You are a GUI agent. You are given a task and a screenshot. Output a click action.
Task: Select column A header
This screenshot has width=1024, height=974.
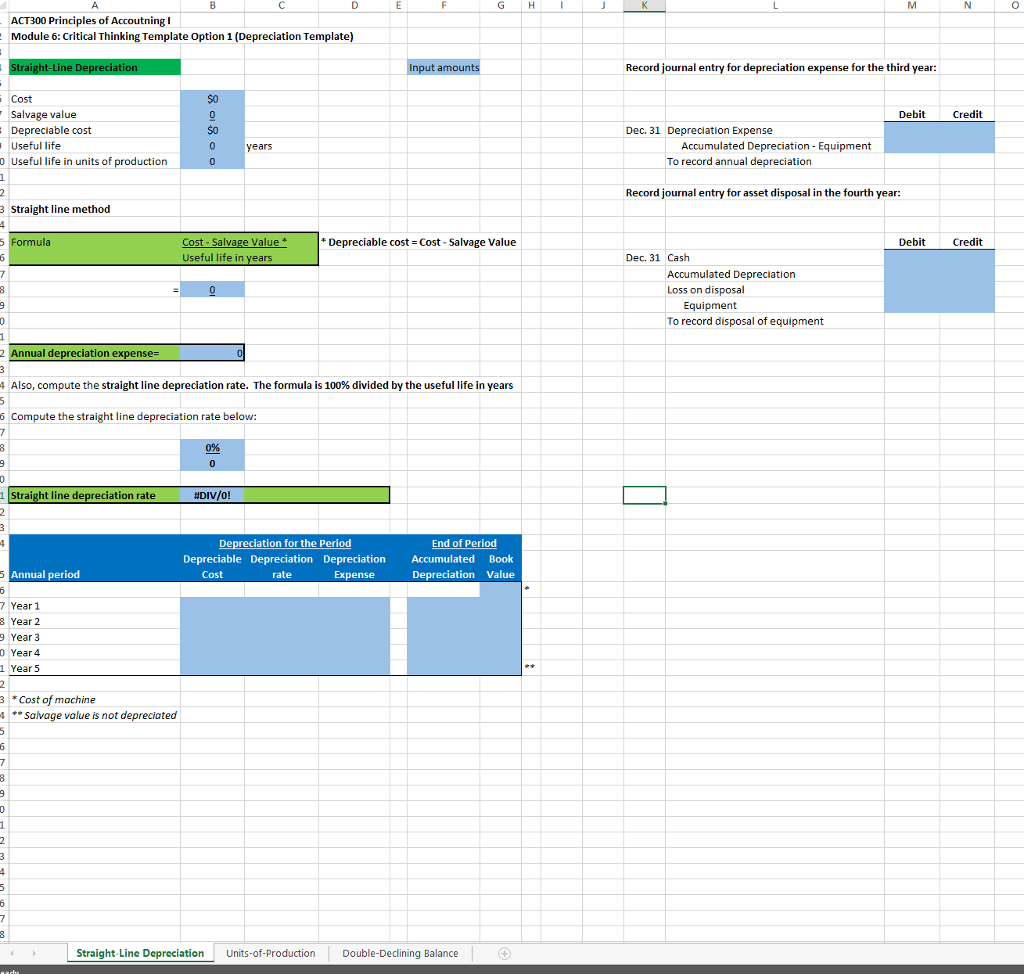coord(95,7)
